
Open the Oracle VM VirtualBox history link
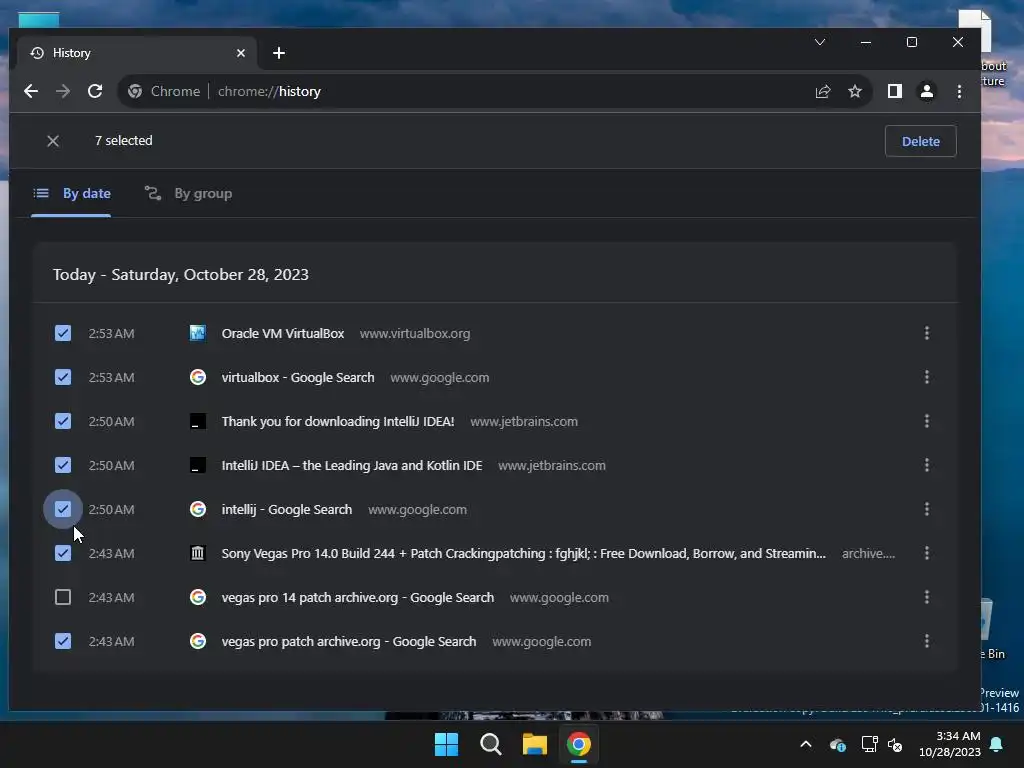pyautogui.click(x=283, y=333)
